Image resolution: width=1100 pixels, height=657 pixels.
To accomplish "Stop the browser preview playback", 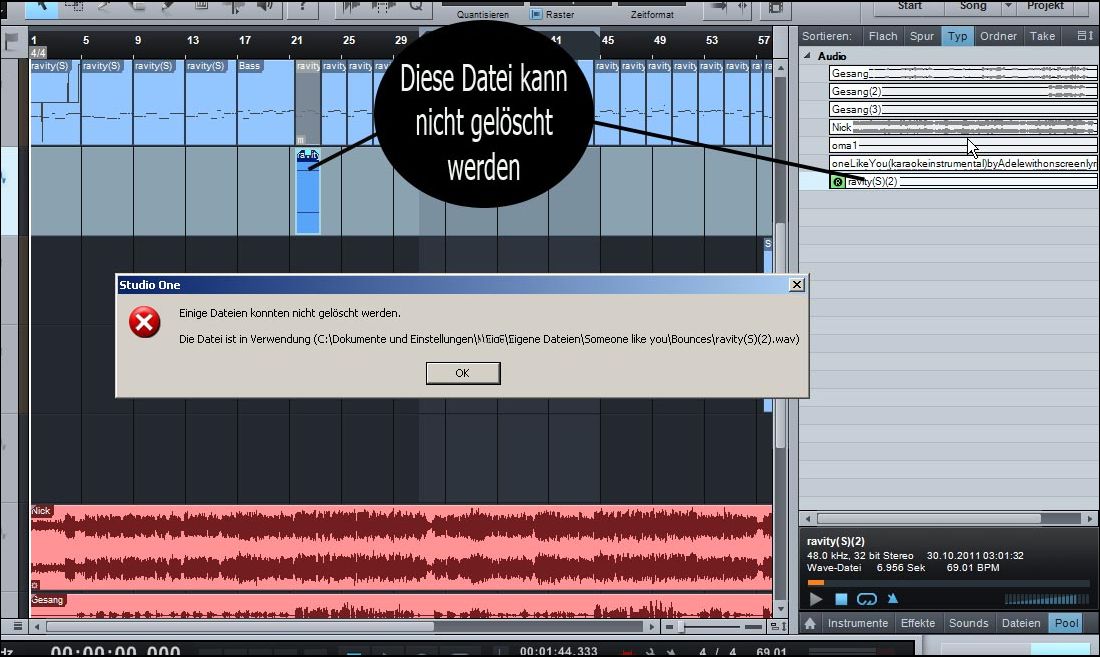I will click(x=841, y=600).
